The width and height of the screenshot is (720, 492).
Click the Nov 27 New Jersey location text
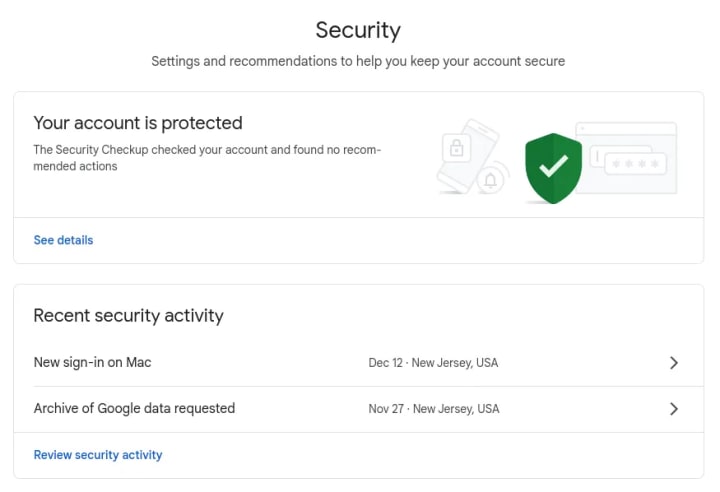point(433,409)
